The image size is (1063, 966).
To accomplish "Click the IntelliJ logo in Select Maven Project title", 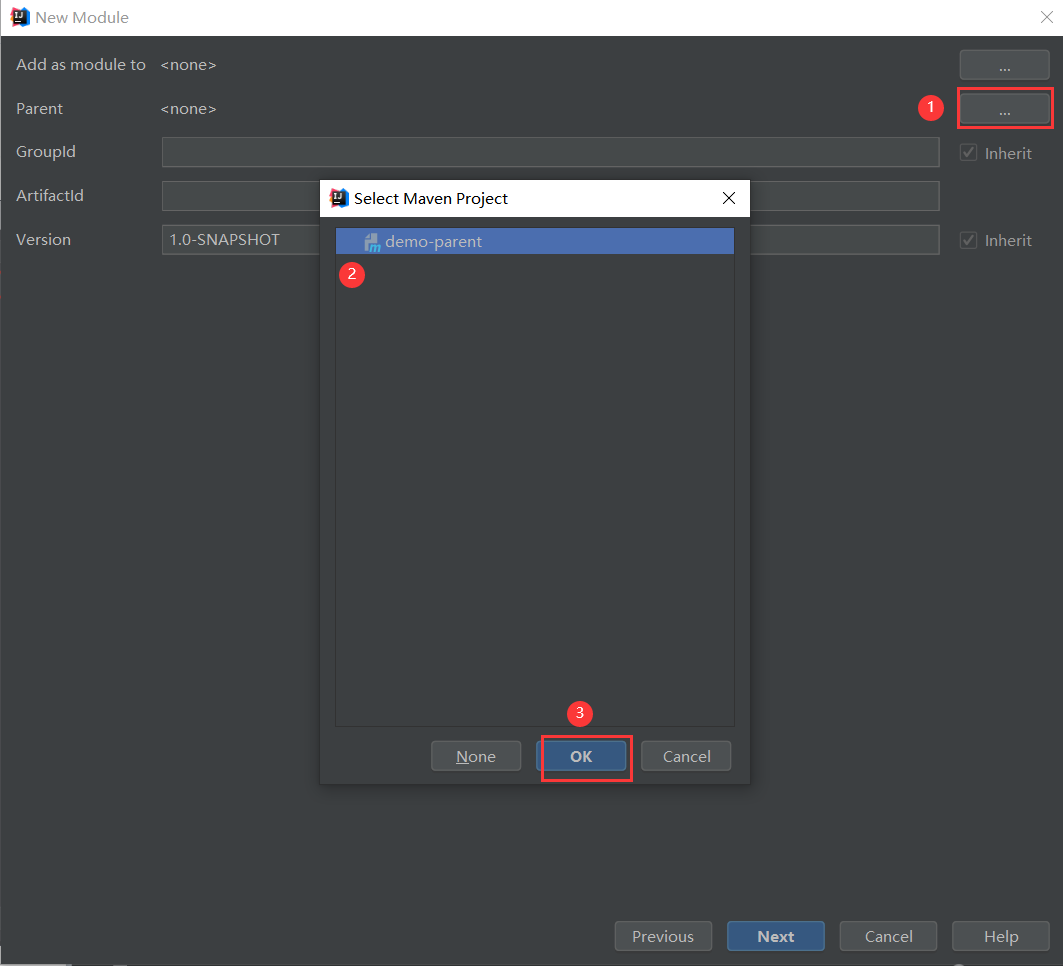I will [x=338, y=198].
